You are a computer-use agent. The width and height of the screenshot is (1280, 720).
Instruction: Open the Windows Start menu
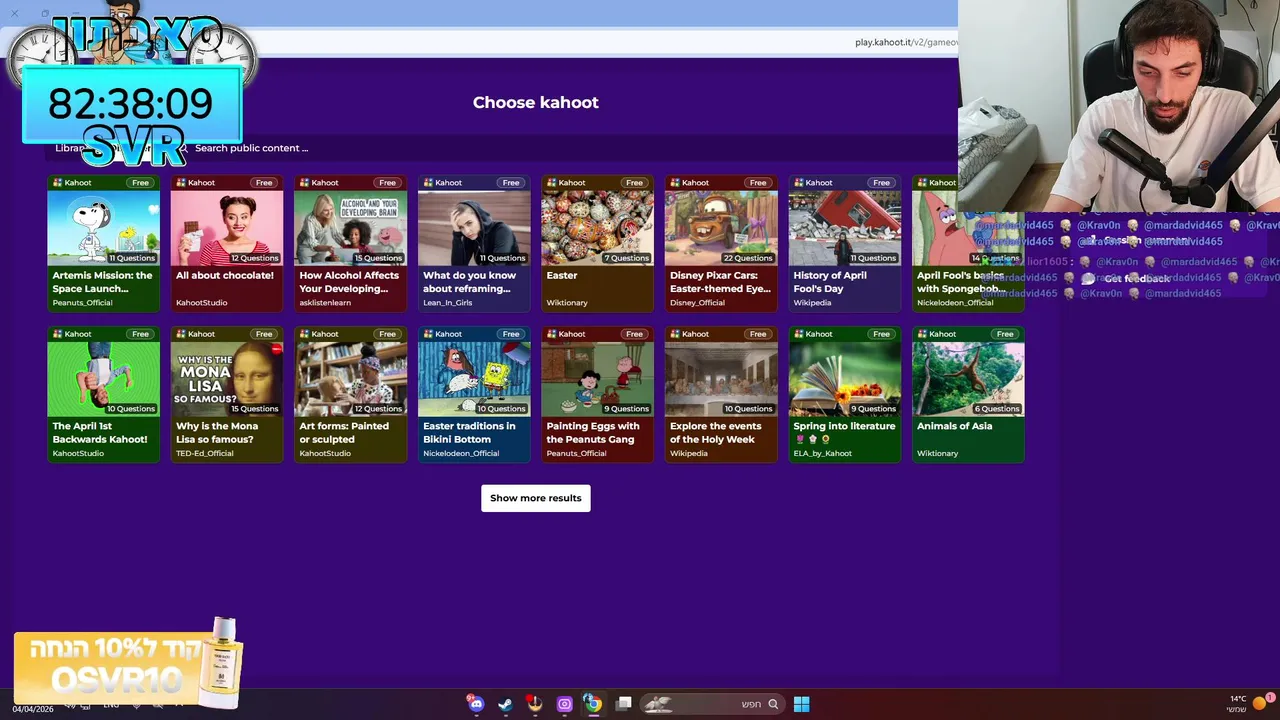click(801, 704)
